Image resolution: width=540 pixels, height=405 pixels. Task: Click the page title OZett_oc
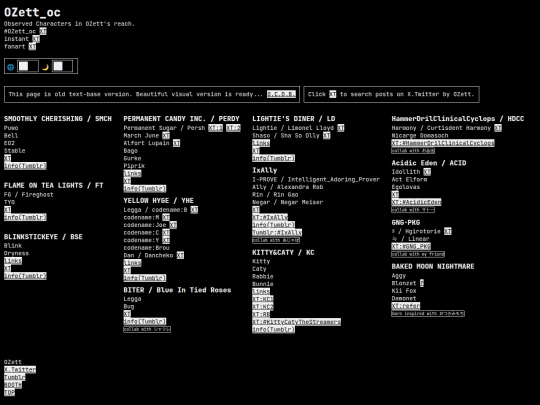tap(32, 12)
